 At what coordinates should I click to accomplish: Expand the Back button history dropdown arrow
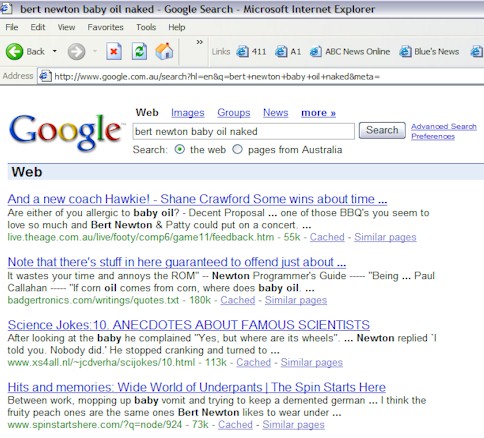pyautogui.click(x=54, y=51)
